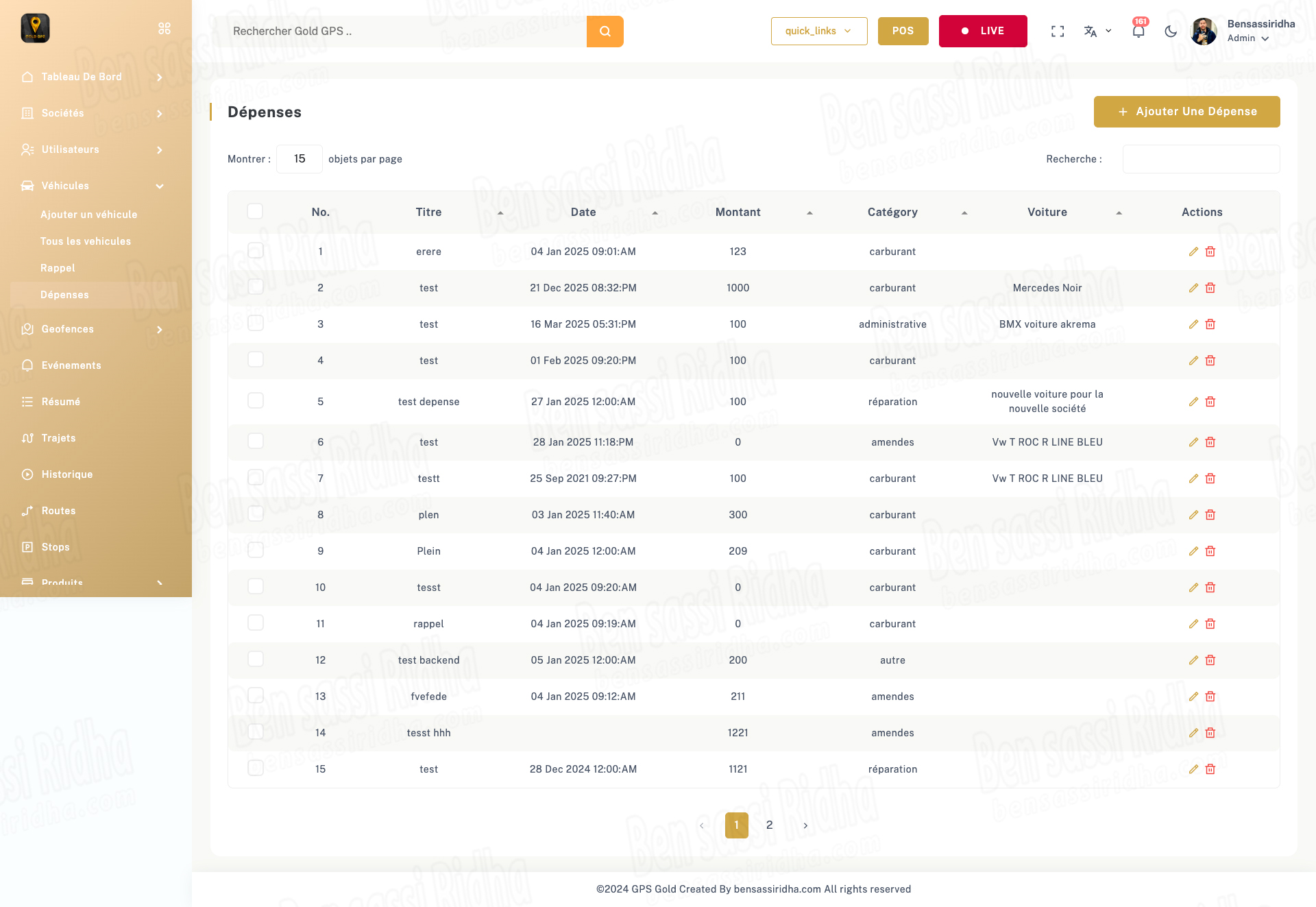1316x907 pixels.
Task: Click the Recherche table filter field
Action: pos(1200,159)
